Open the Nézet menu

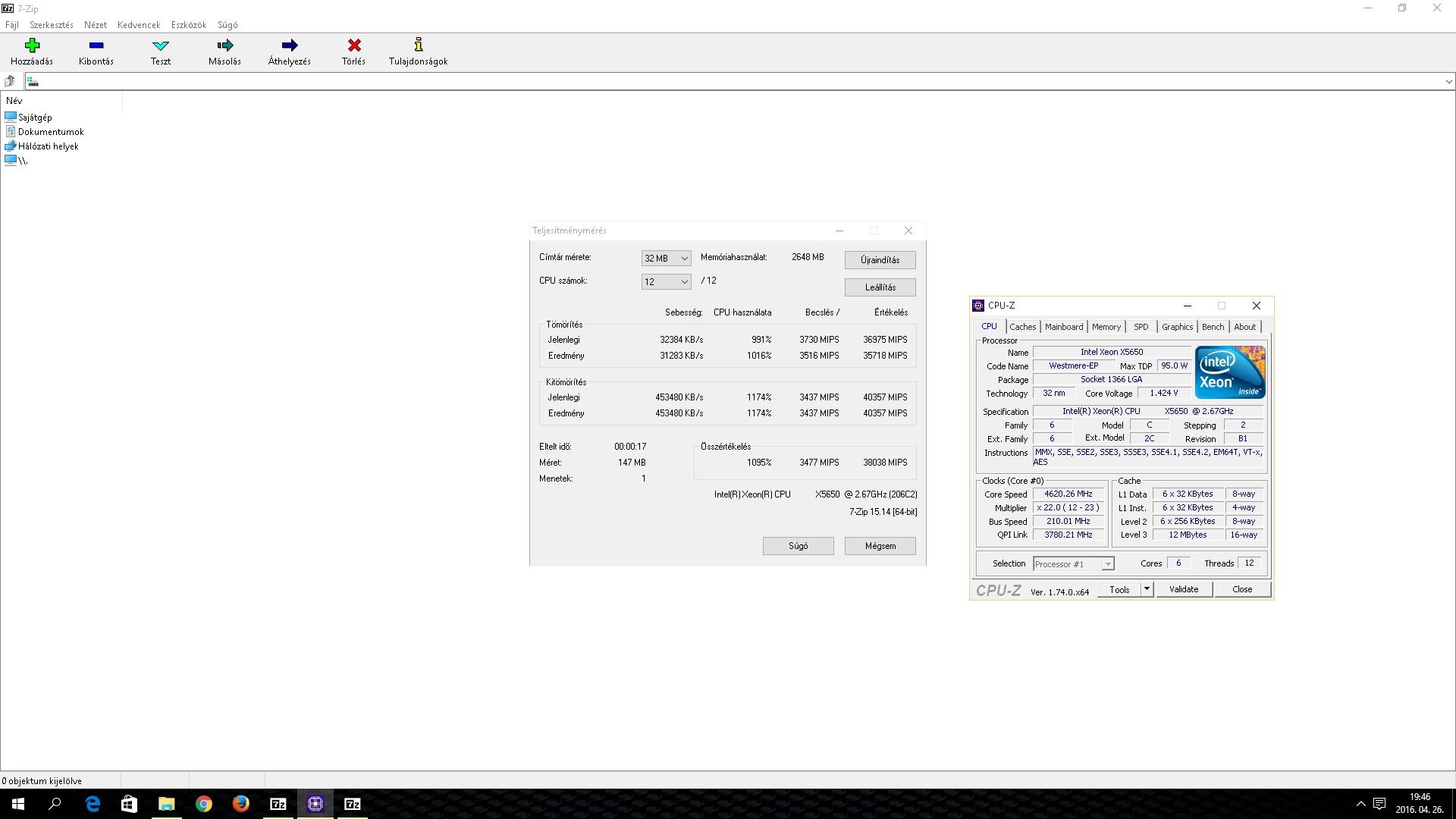pyautogui.click(x=96, y=25)
